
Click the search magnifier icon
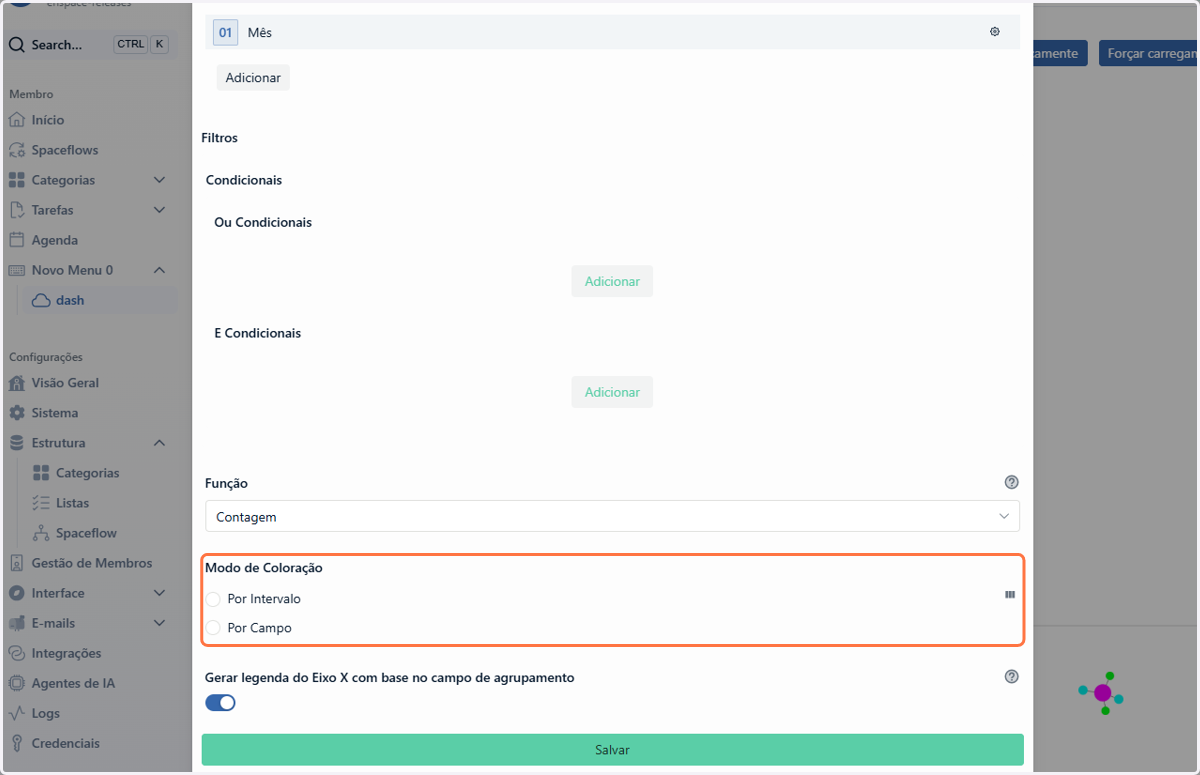17,45
